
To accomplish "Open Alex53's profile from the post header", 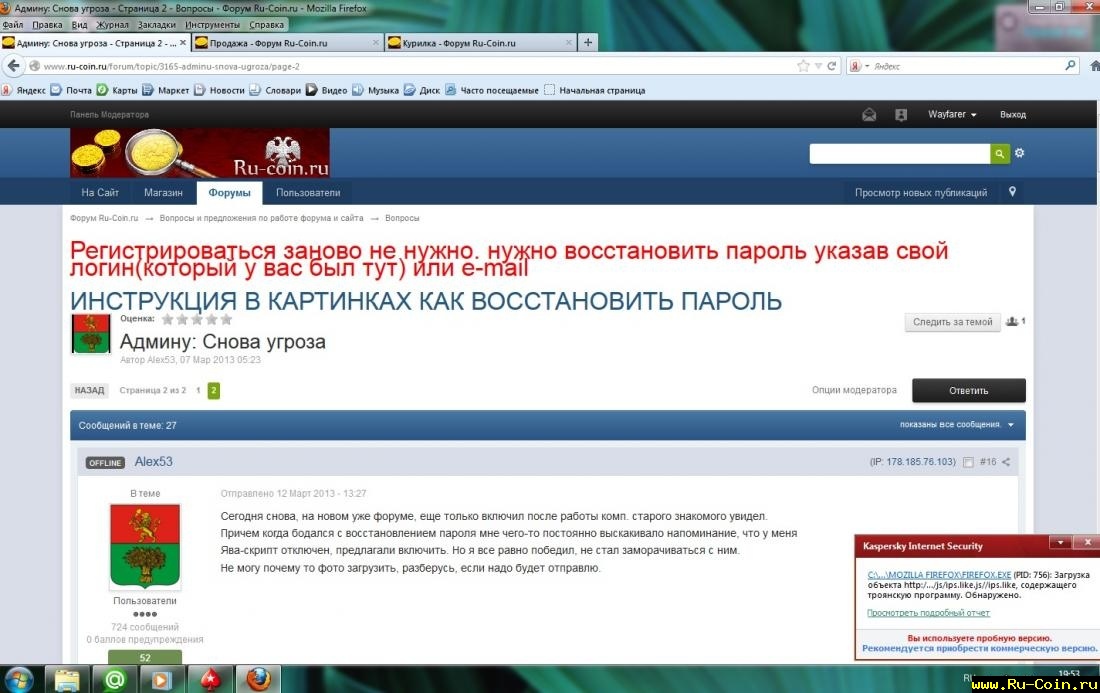I will (x=154, y=462).
